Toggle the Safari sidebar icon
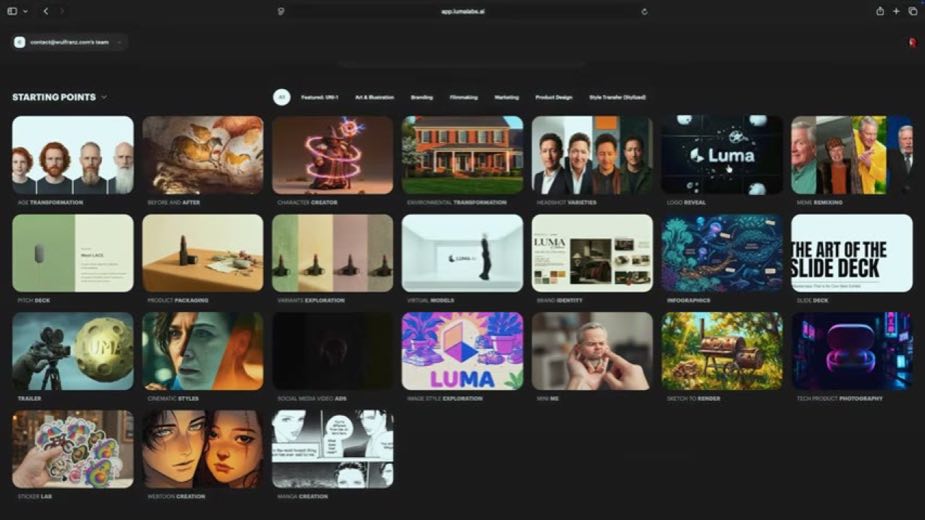This screenshot has width=925, height=520. 12,11
